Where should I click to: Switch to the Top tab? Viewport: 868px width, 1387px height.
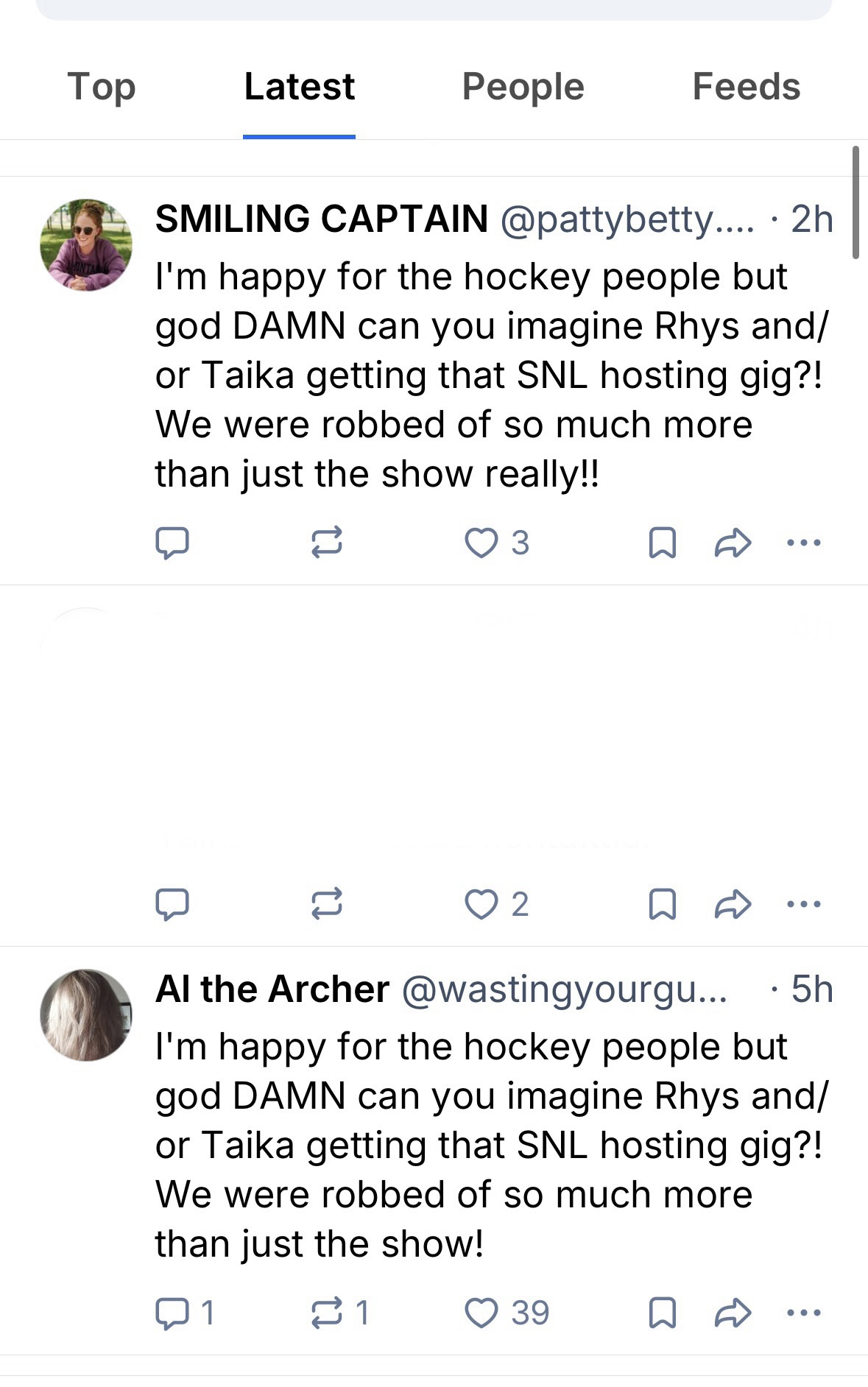click(x=102, y=87)
